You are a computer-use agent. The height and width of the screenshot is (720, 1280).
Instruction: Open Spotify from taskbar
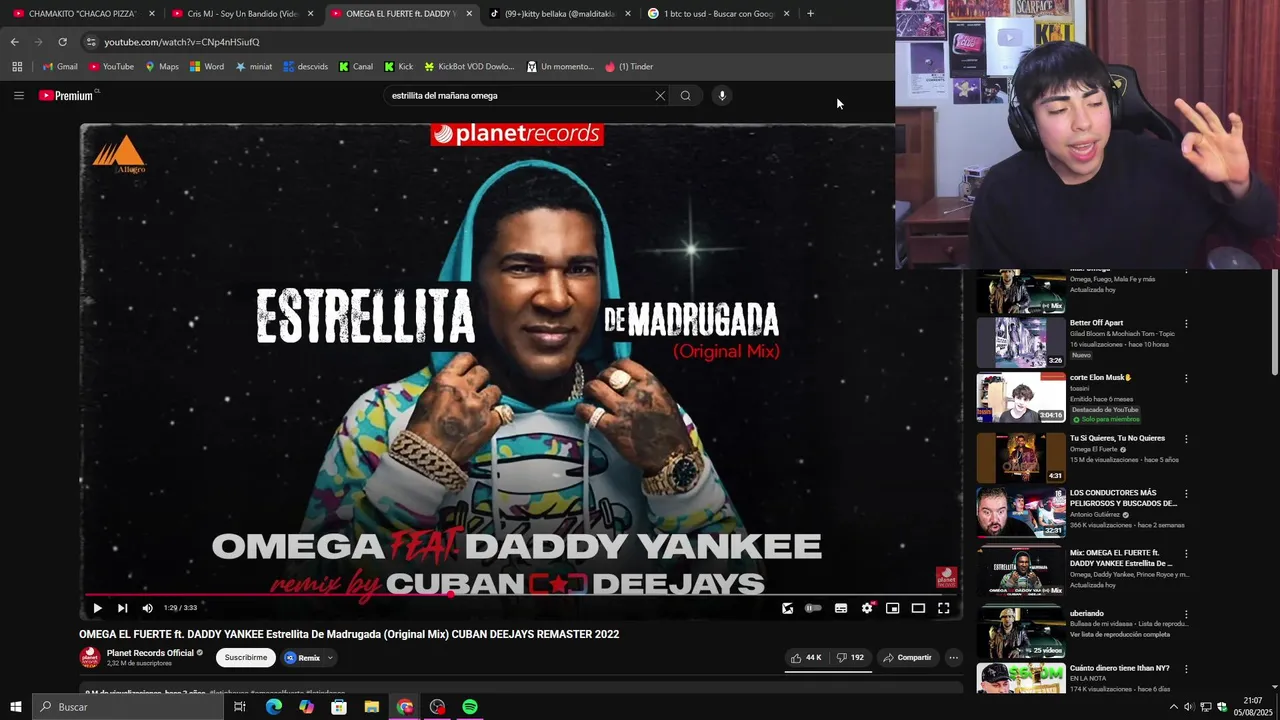470,707
